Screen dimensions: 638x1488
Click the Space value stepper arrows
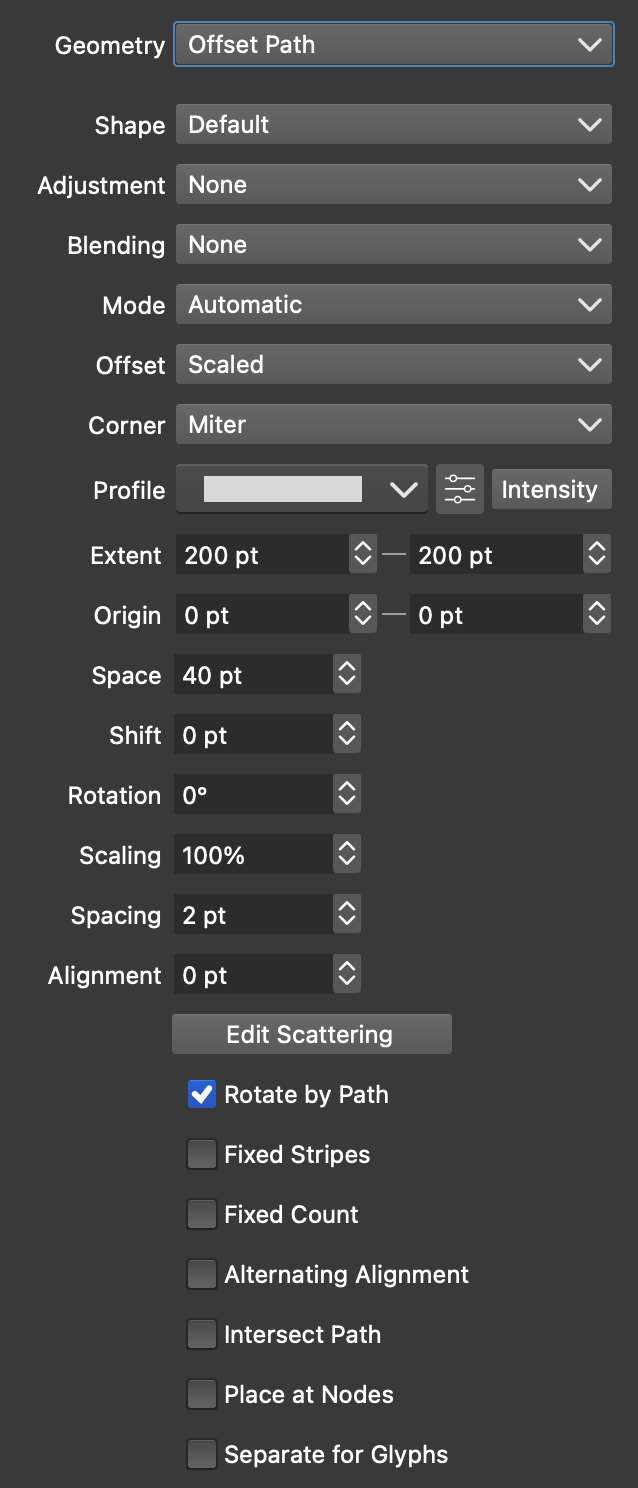347,675
